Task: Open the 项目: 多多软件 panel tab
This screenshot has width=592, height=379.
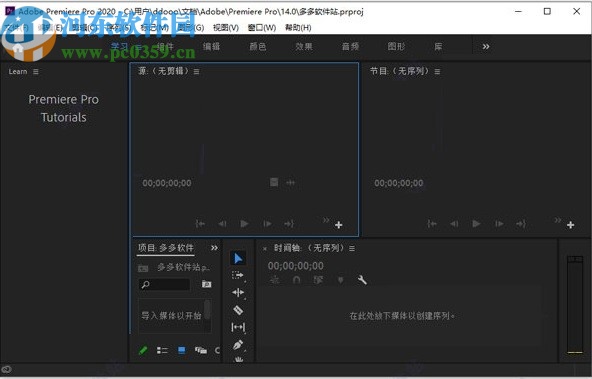Action: [x=166, y=248]
